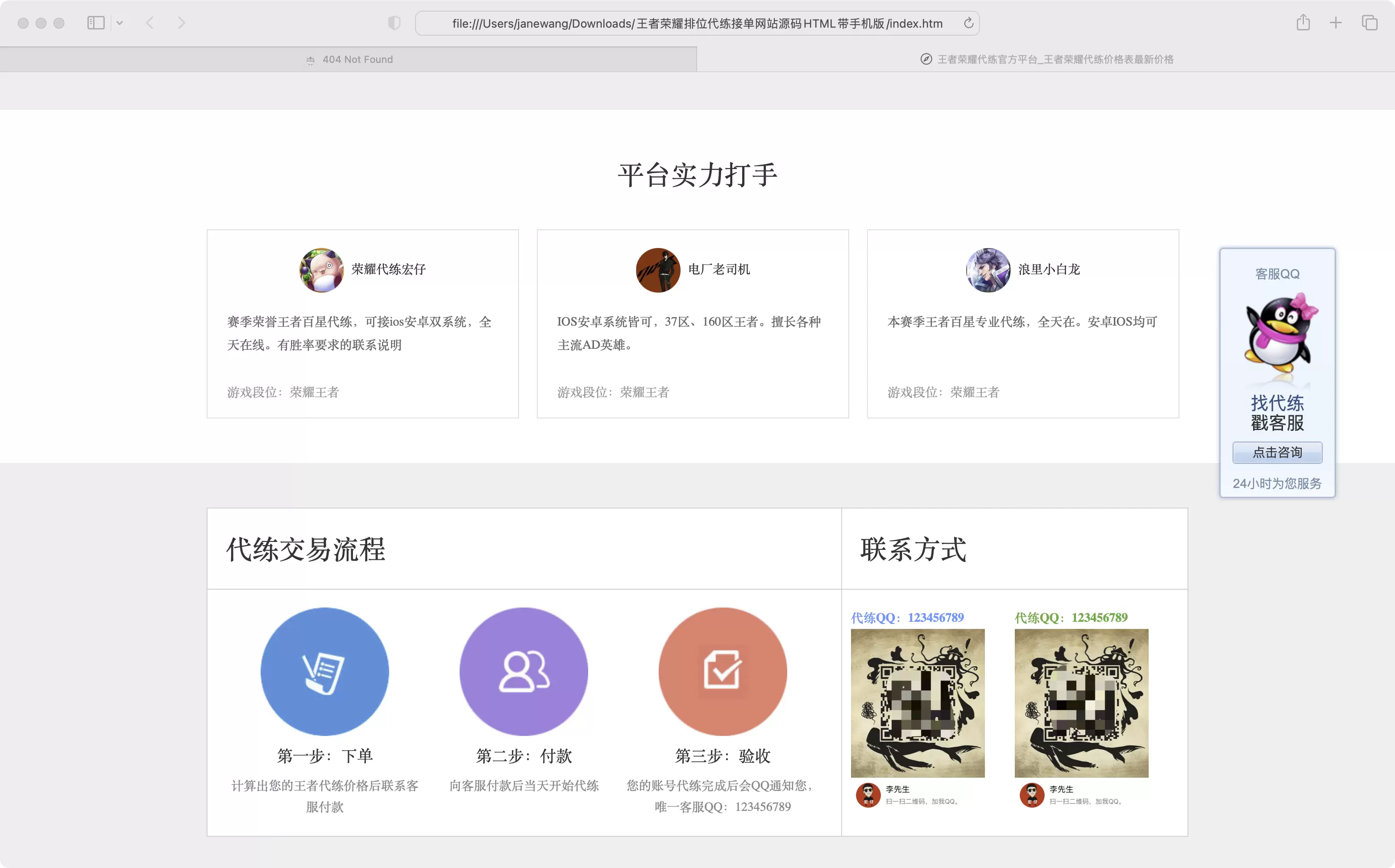Click the 第三步：验收 label
1395x868 pixels.
tap(722, 756)
